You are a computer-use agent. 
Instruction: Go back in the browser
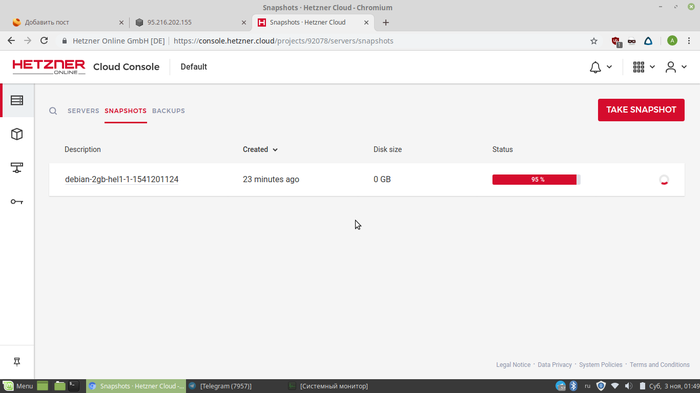pos(11,41)
